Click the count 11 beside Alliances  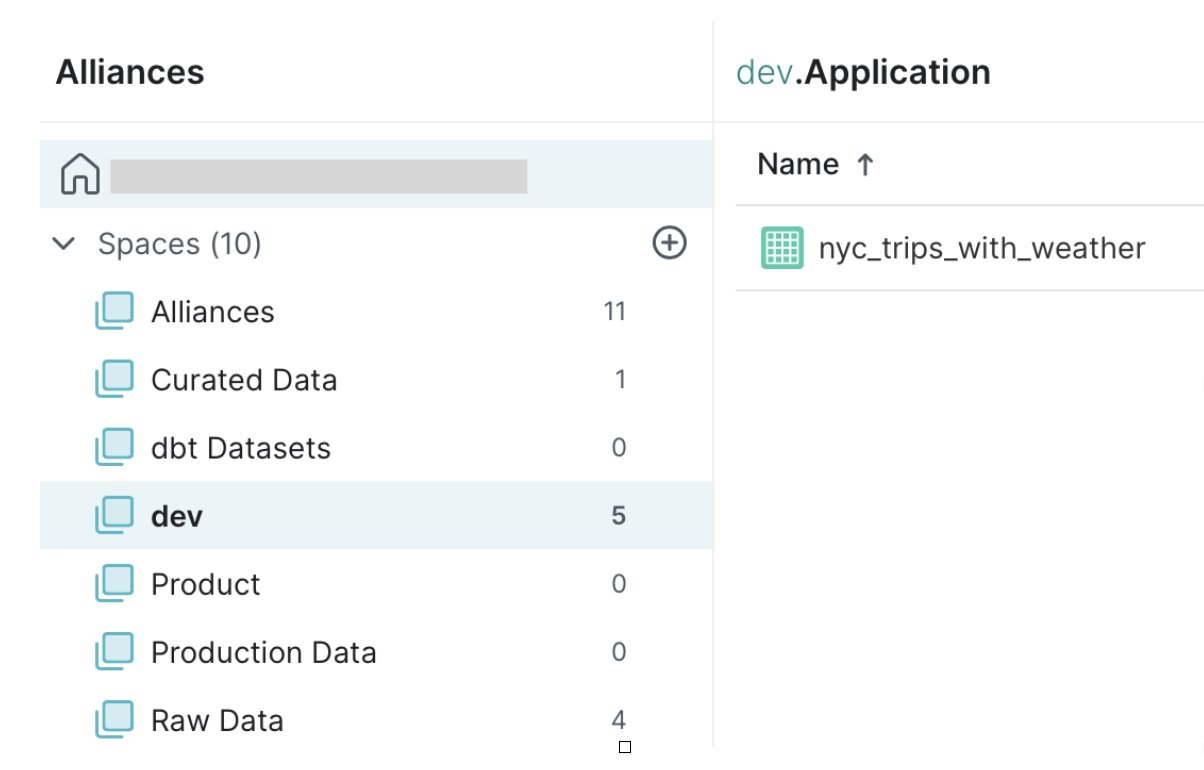[x=615, y=311]
